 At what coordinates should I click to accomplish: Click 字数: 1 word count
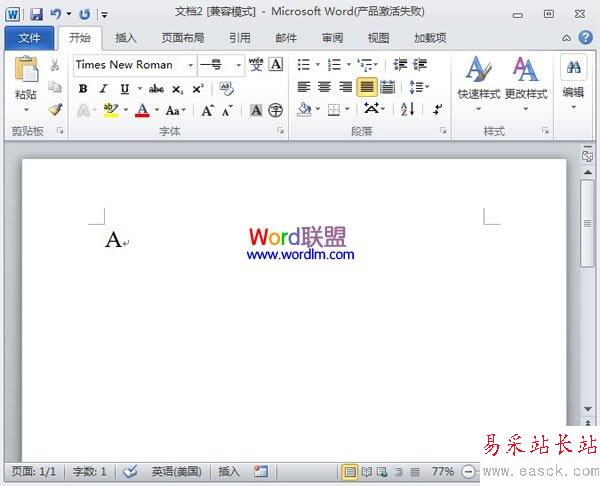click(x=90, y=471)
